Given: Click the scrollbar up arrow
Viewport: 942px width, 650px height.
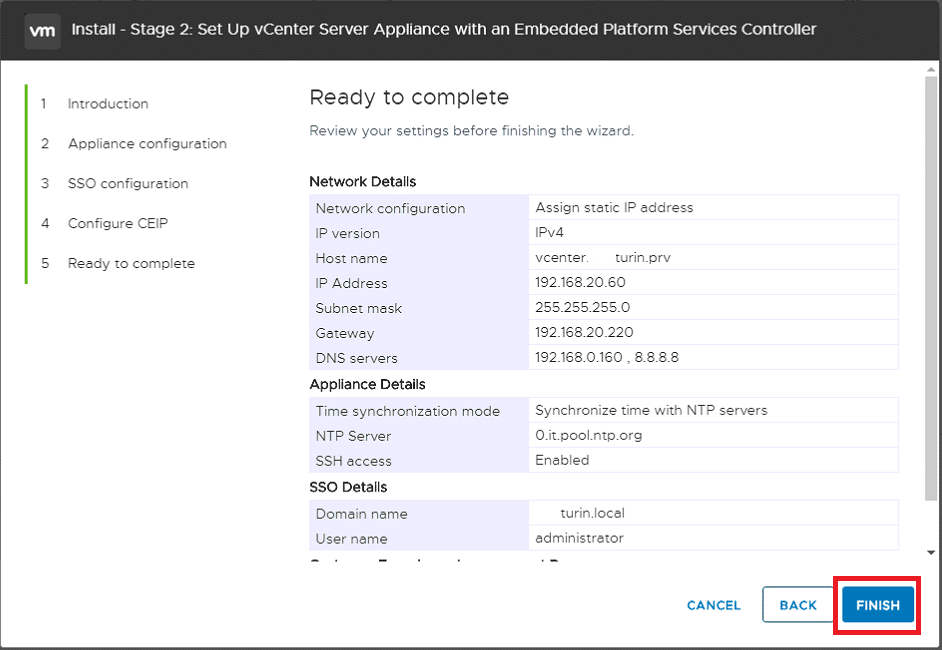Looking at the screenshot, I should [931, 70].
